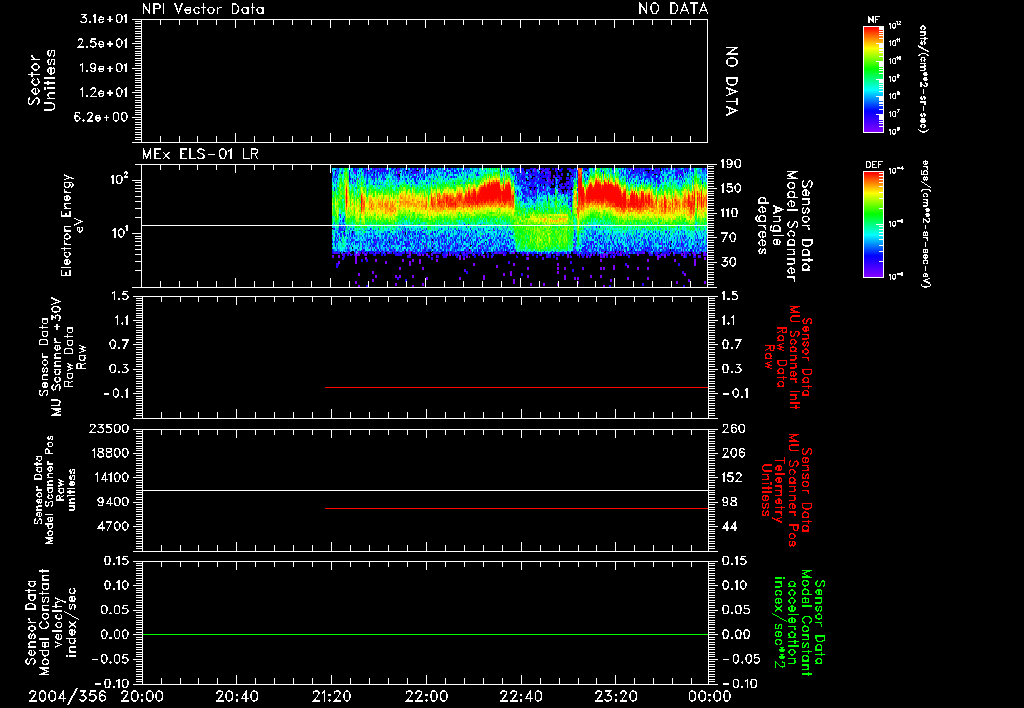
Task: Click the green velocity trace line
Action: point(424,634)
